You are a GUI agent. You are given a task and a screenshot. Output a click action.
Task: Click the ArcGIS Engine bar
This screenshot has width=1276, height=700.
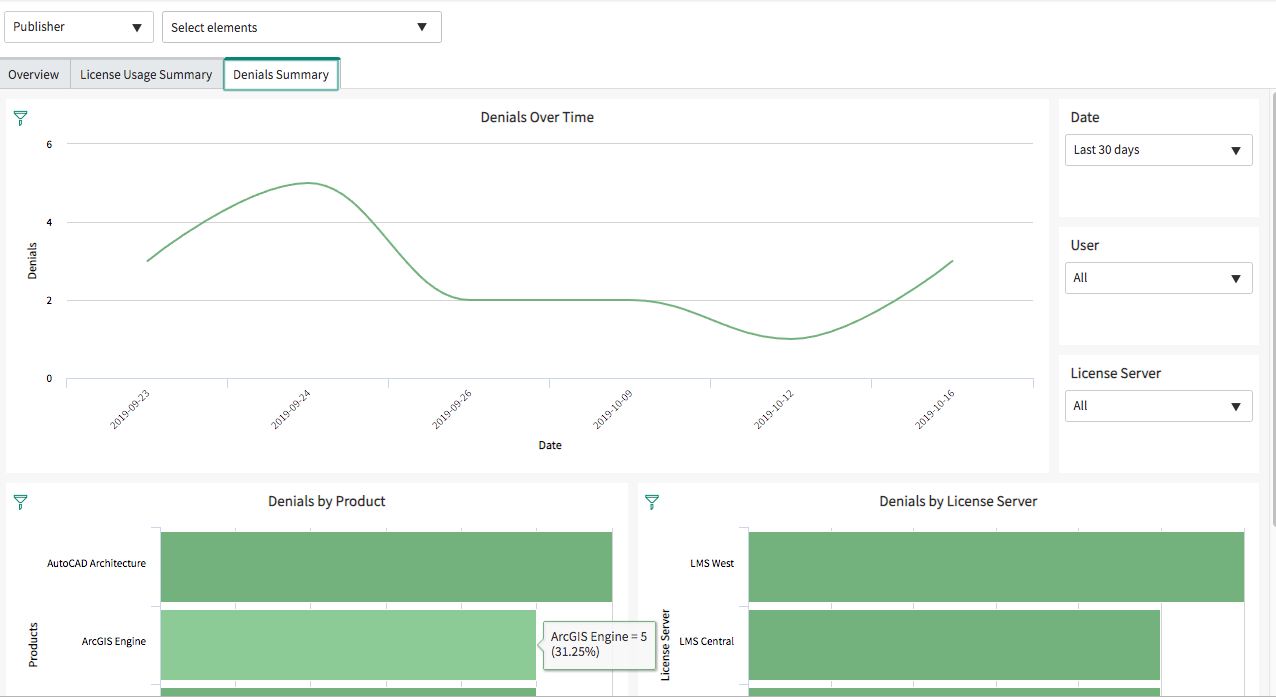(x=348, y=645)
